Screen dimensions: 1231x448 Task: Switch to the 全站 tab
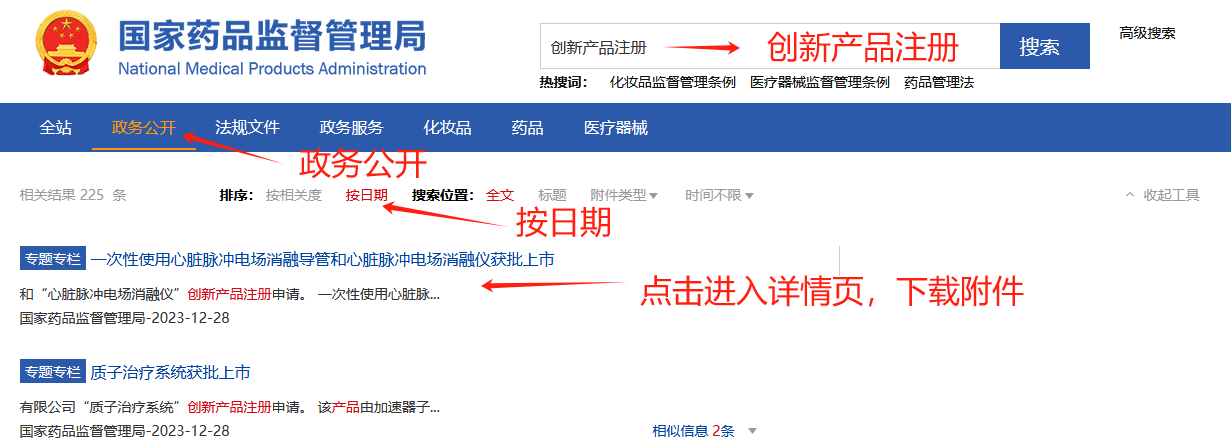[56, 127]
